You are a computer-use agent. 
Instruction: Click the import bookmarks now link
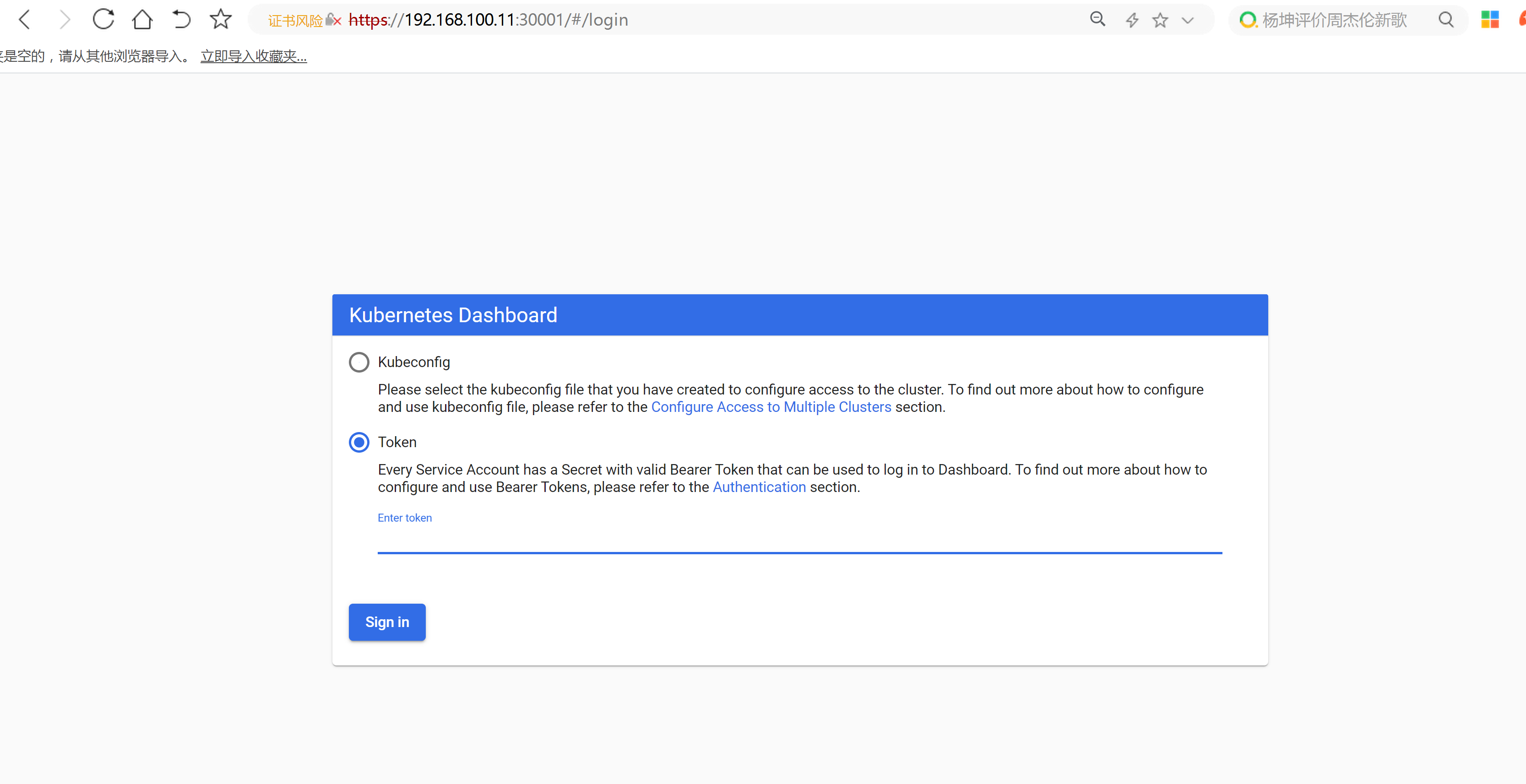pyautogui.click(x=254, y=56)
